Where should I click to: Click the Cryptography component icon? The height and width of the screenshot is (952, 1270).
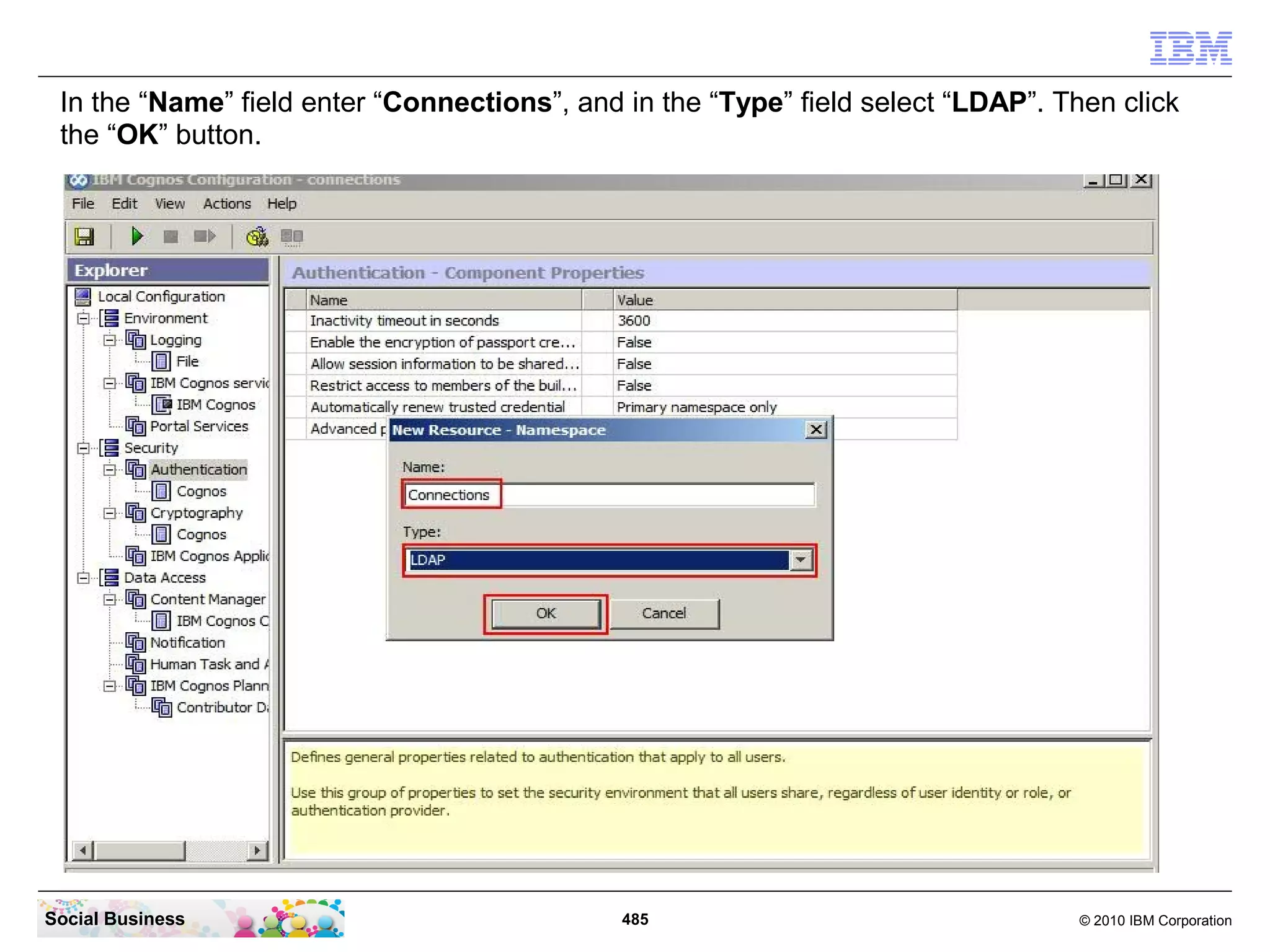pos(135,513)
